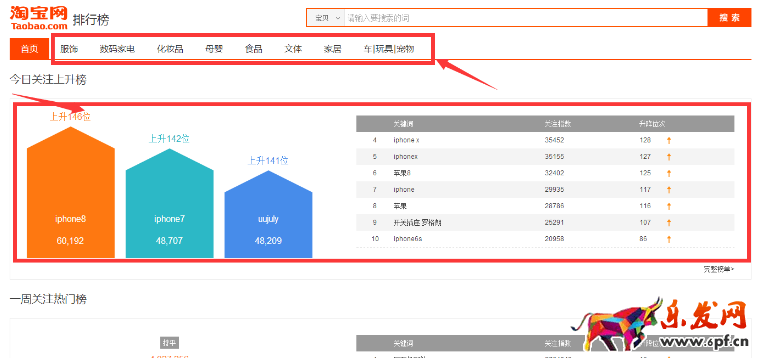
Task: Click the orange 搜索 button
Action: click(x=729, y=18)
